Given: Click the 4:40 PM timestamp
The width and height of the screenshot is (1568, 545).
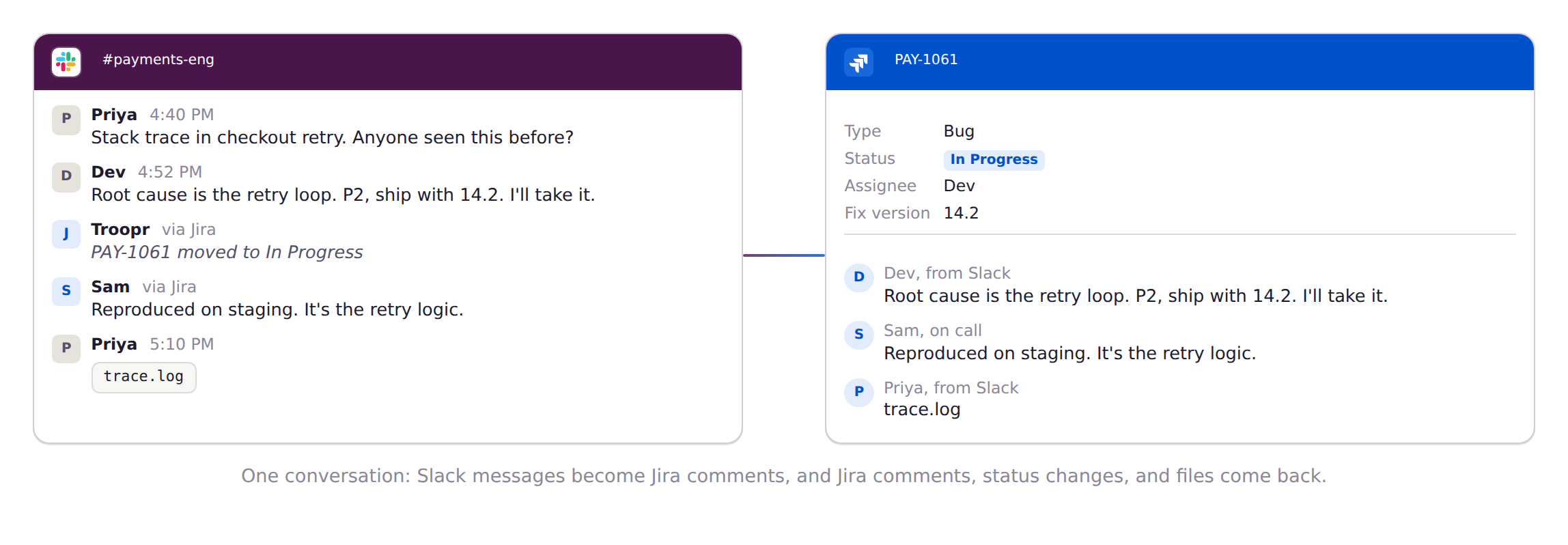Looking at the screenshot, I should 182,115.
